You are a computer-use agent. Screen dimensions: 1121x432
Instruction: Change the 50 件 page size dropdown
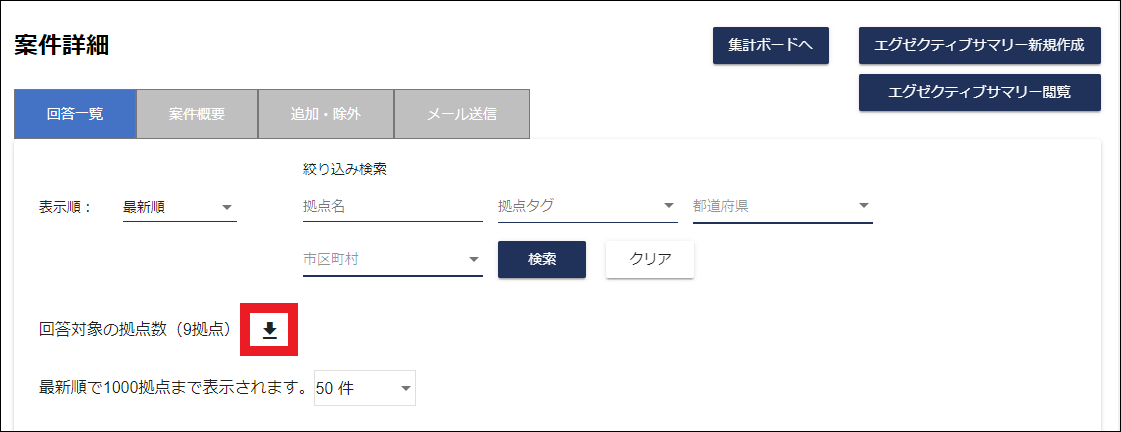point(363,388)
